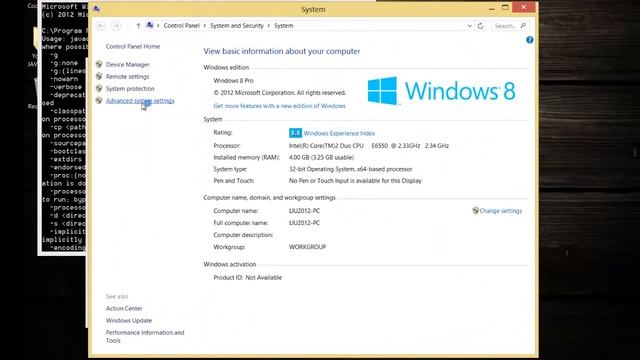Maximize the System window

(505, 8)
